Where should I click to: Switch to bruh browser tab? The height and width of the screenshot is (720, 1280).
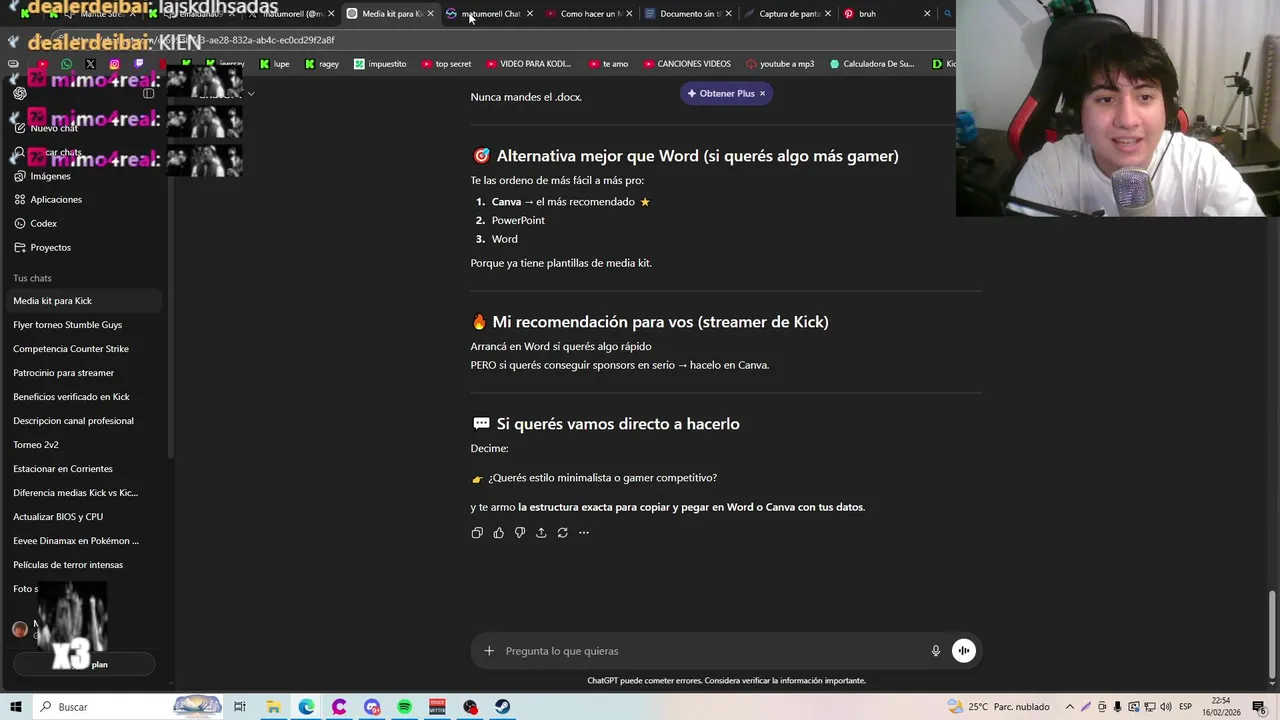click(x=885, y=14)
